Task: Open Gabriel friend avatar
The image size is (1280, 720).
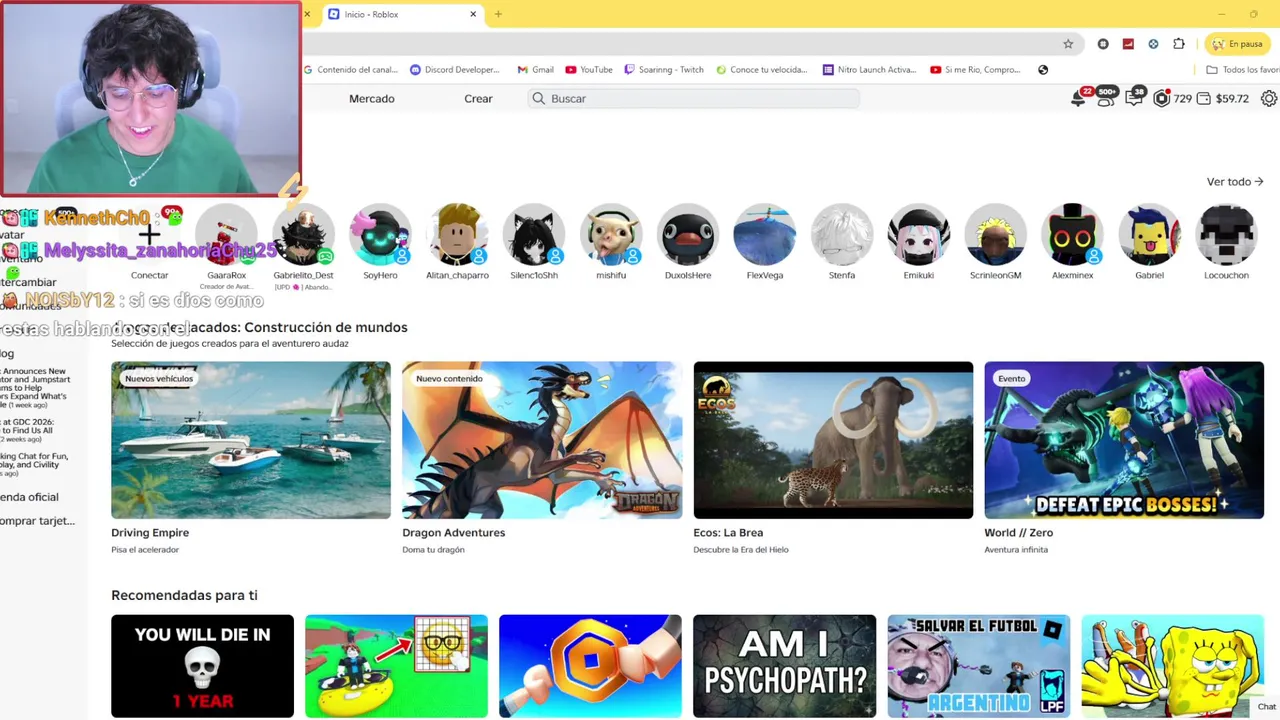Action: tap(1150, 236)
